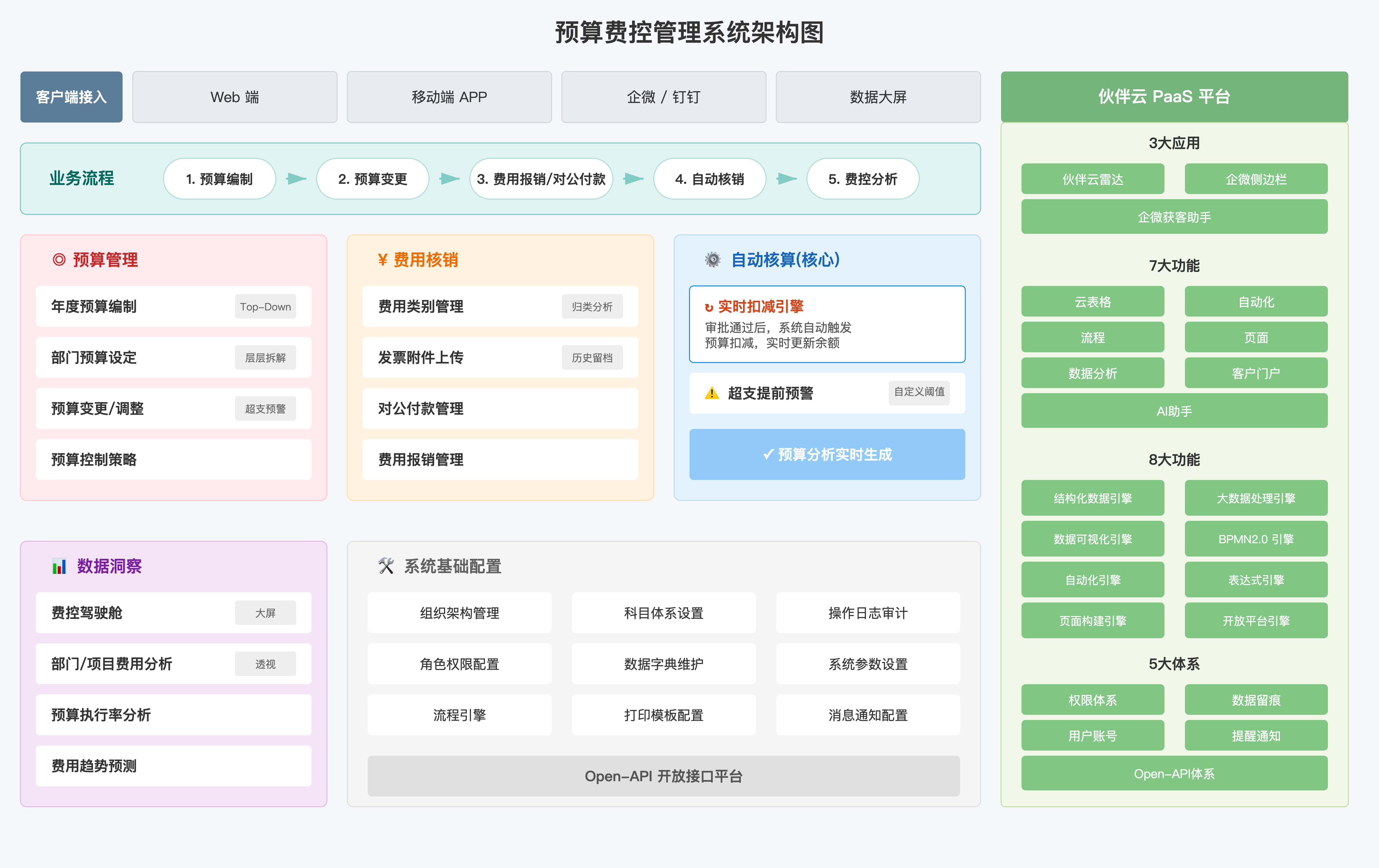This screenshot has width=1379, height=868.
Task: Select the AI助手 feature tile
Action: (1174, 411)
